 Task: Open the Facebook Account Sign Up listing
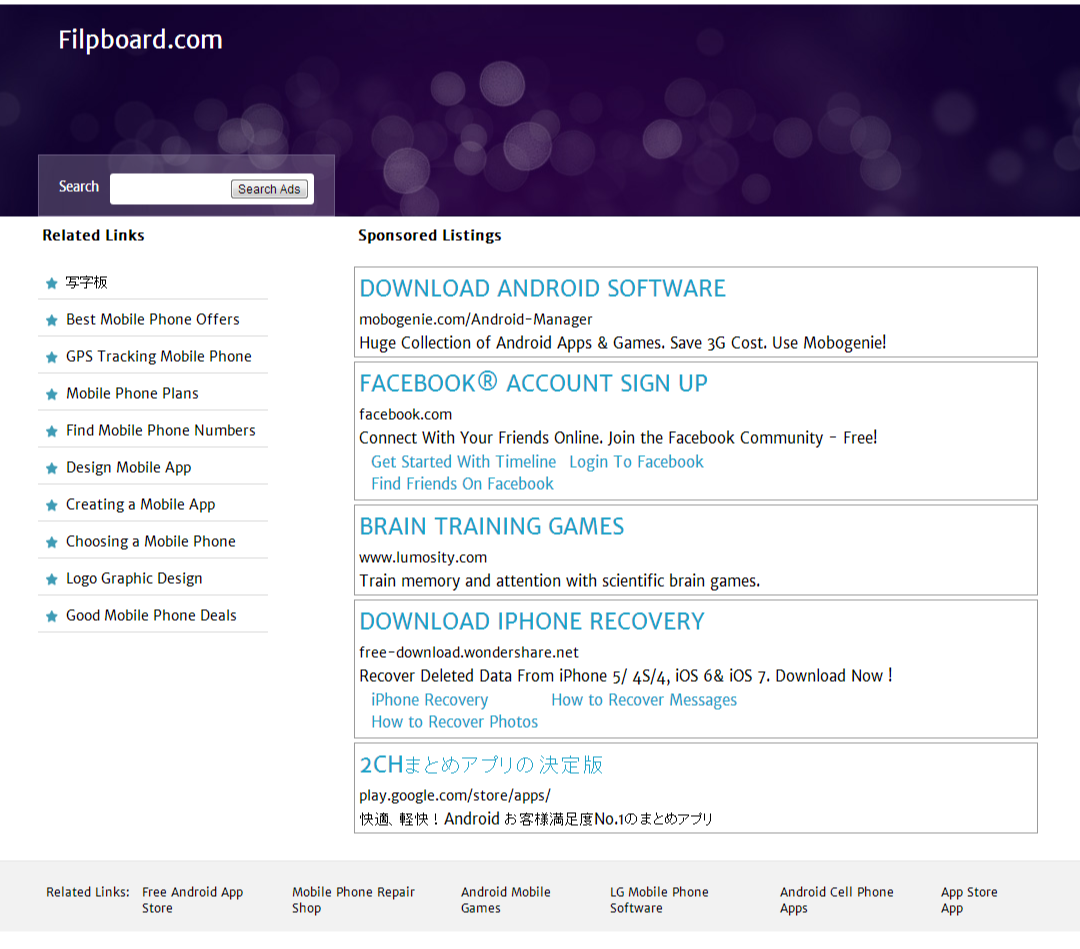(x=534, y=383)
